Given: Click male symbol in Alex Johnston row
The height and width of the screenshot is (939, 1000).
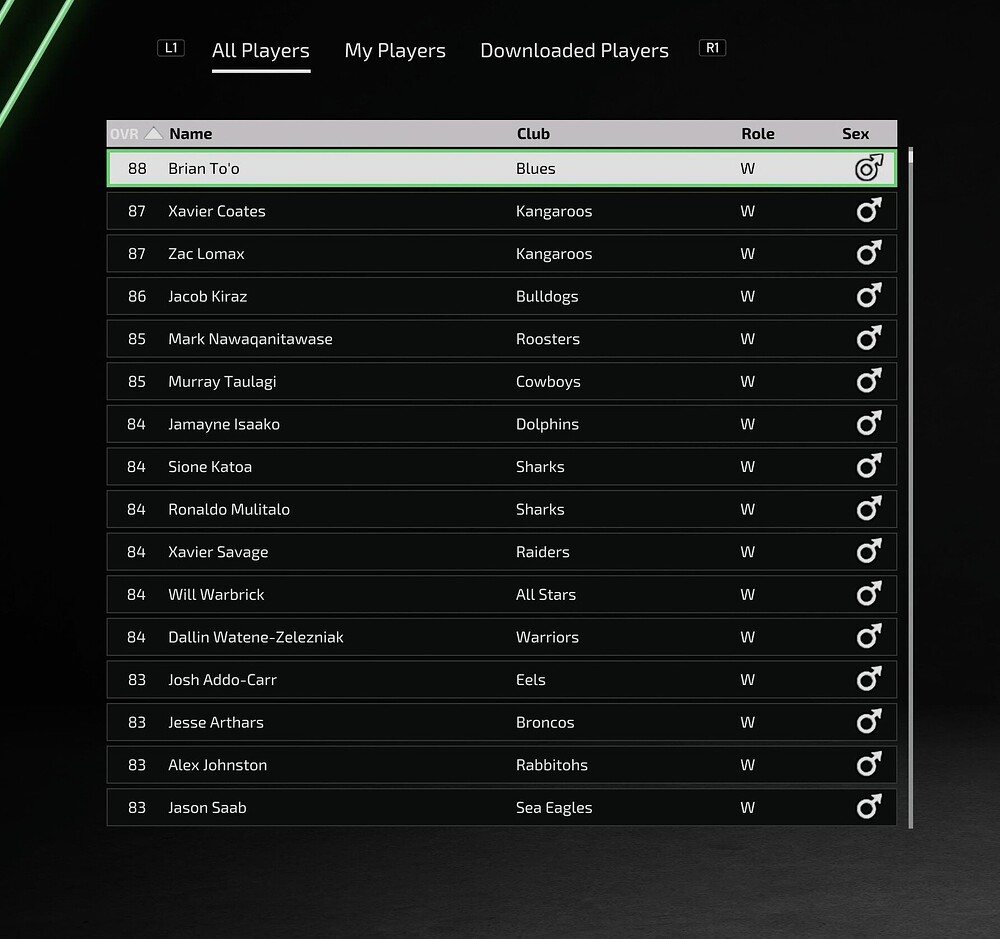Looking at the screenshot, I should (869, 764).
